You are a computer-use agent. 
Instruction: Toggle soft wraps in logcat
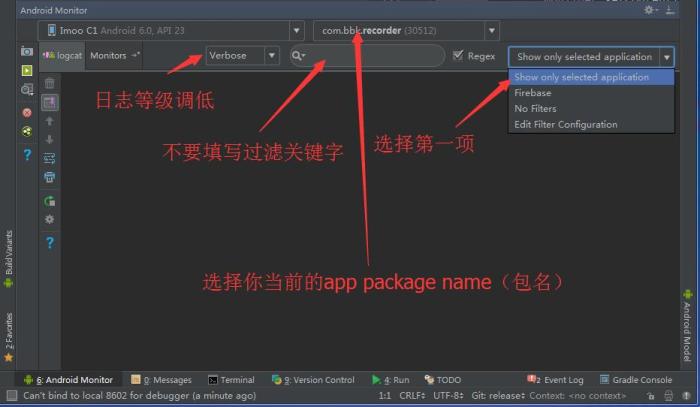click(50, 158)
